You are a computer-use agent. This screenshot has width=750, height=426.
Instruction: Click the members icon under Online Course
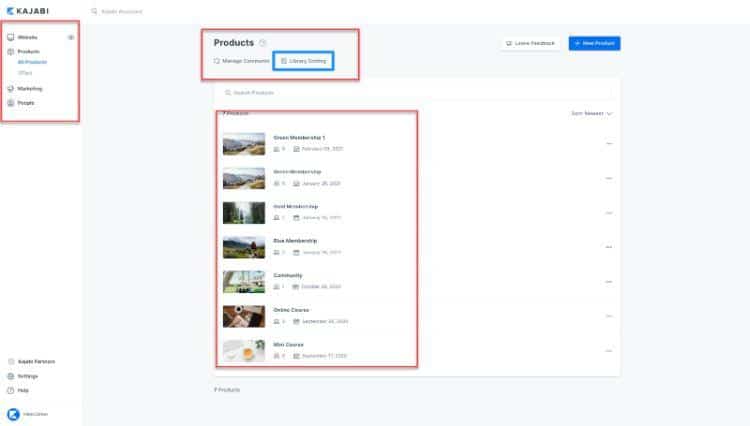point(276,322)
